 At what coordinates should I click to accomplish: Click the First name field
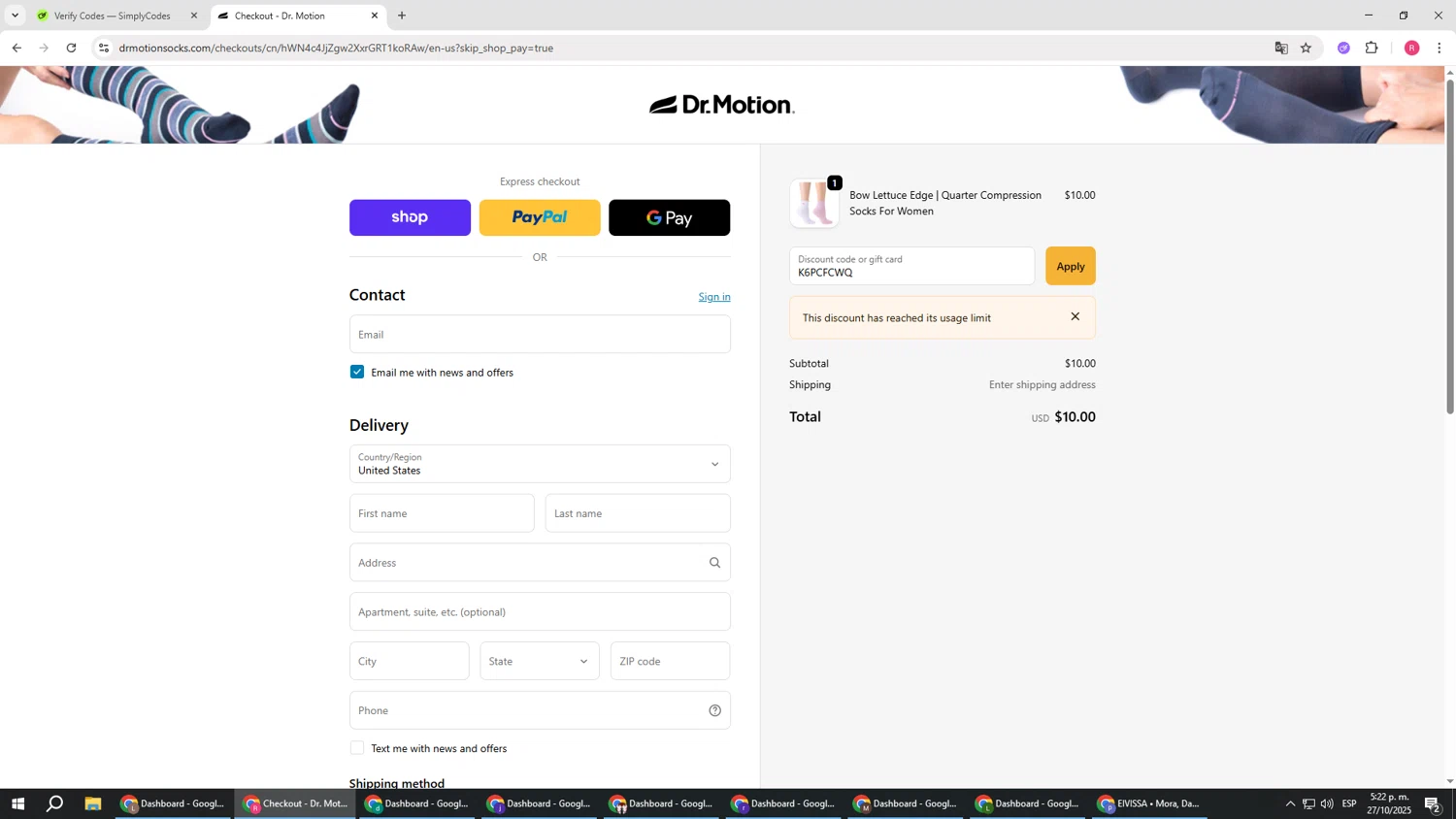click(x=442, y=513)
